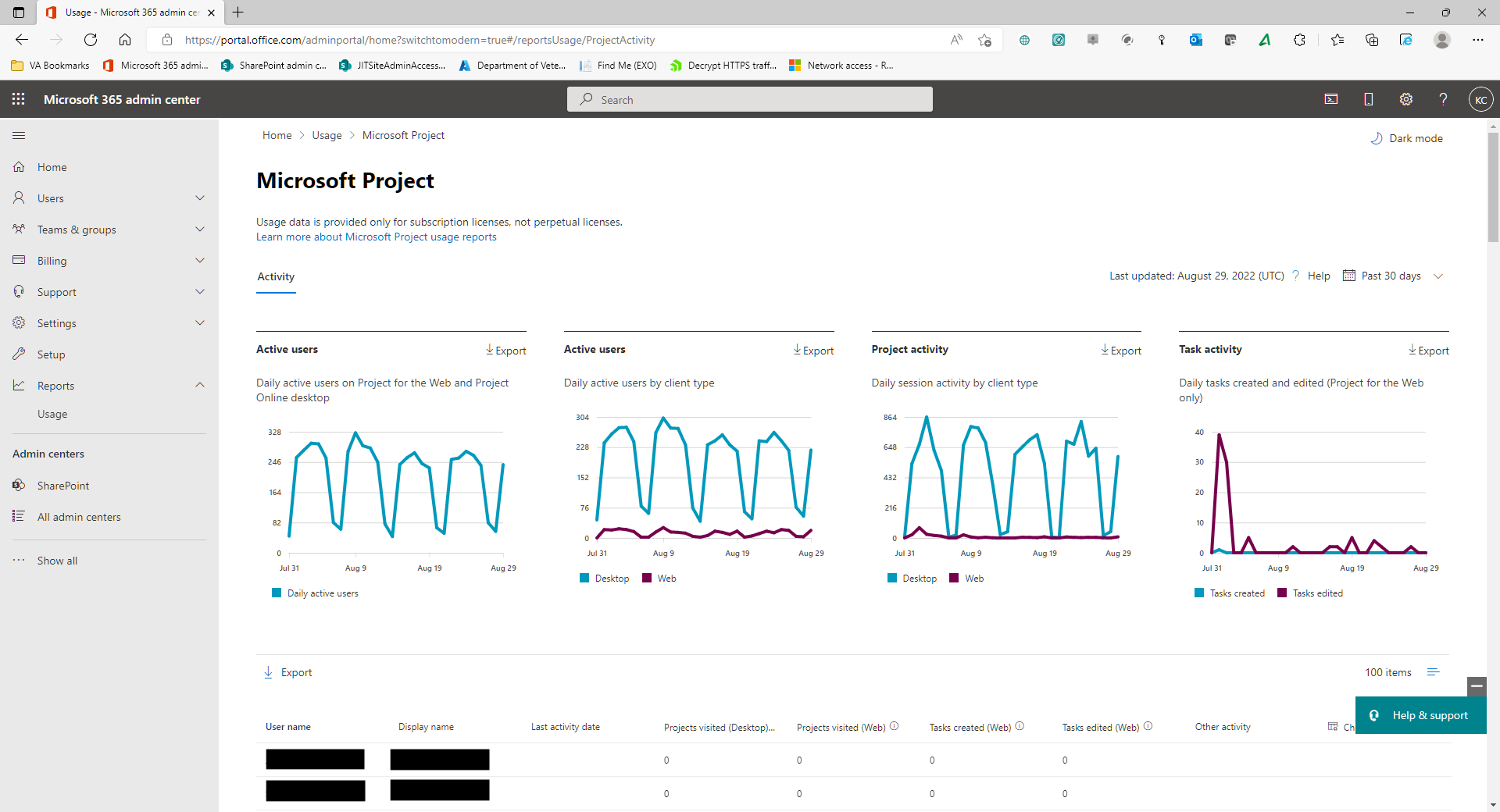This screenshot has width=1500, height=812.
Task: Select Usage under Reports
Action: (x=52, y=414)
